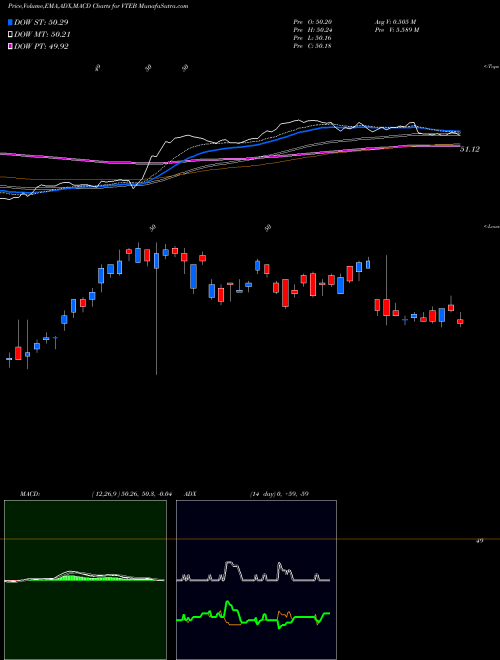Select the 'DOW PT: 49.92' label

coord(41,46)
